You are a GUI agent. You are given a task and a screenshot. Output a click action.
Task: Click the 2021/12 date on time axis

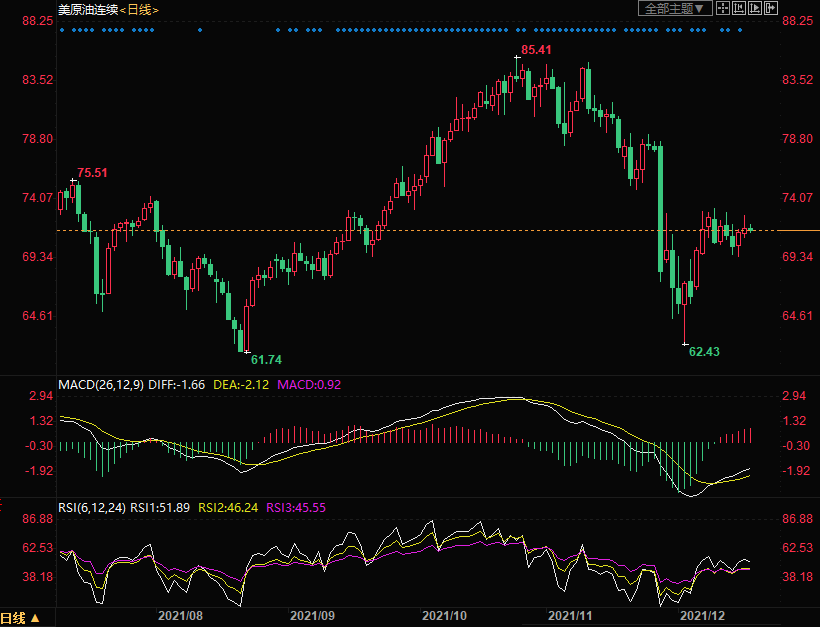click(701, 618)
